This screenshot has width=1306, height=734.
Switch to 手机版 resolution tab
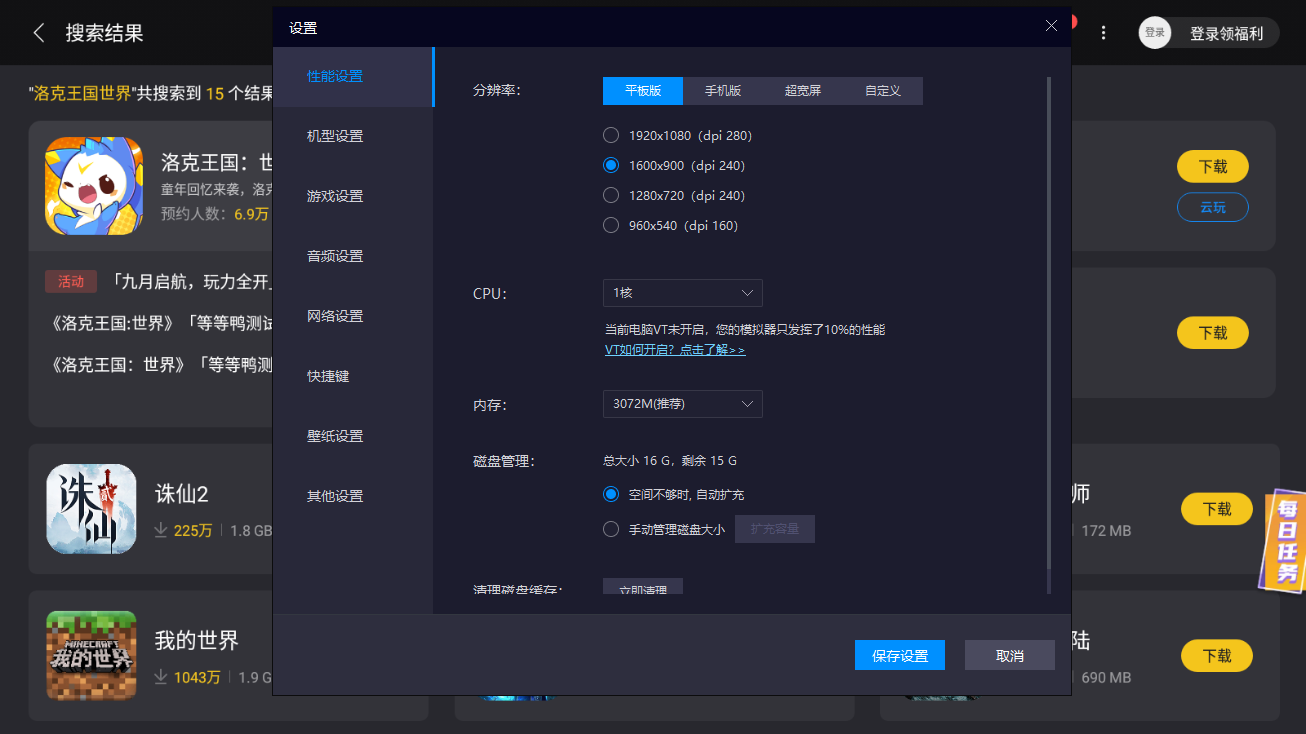[723, 90]
